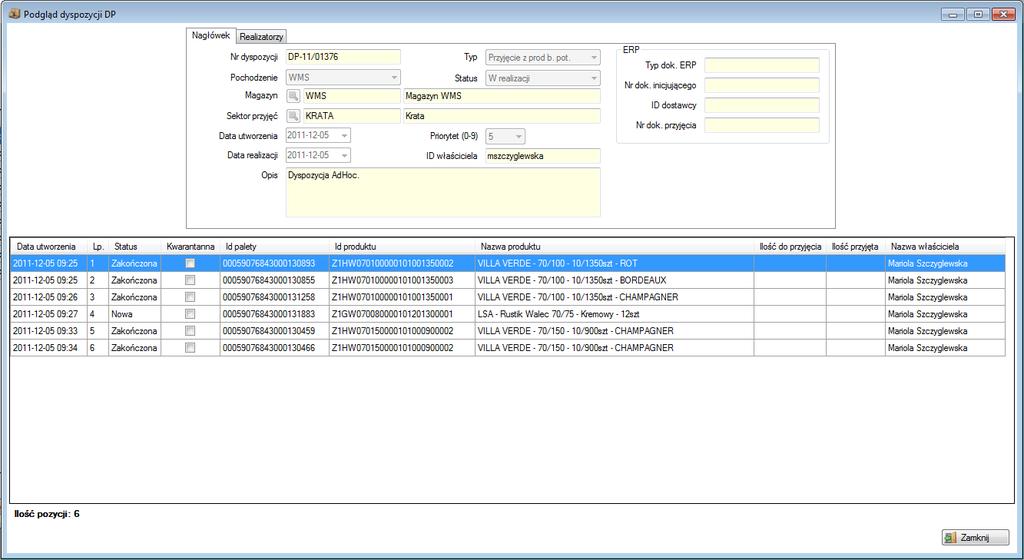This screenshot has height=560, width=1024.
Task: Click the Zamknij button
Action: pyautogui.click(x=975, y=538)
